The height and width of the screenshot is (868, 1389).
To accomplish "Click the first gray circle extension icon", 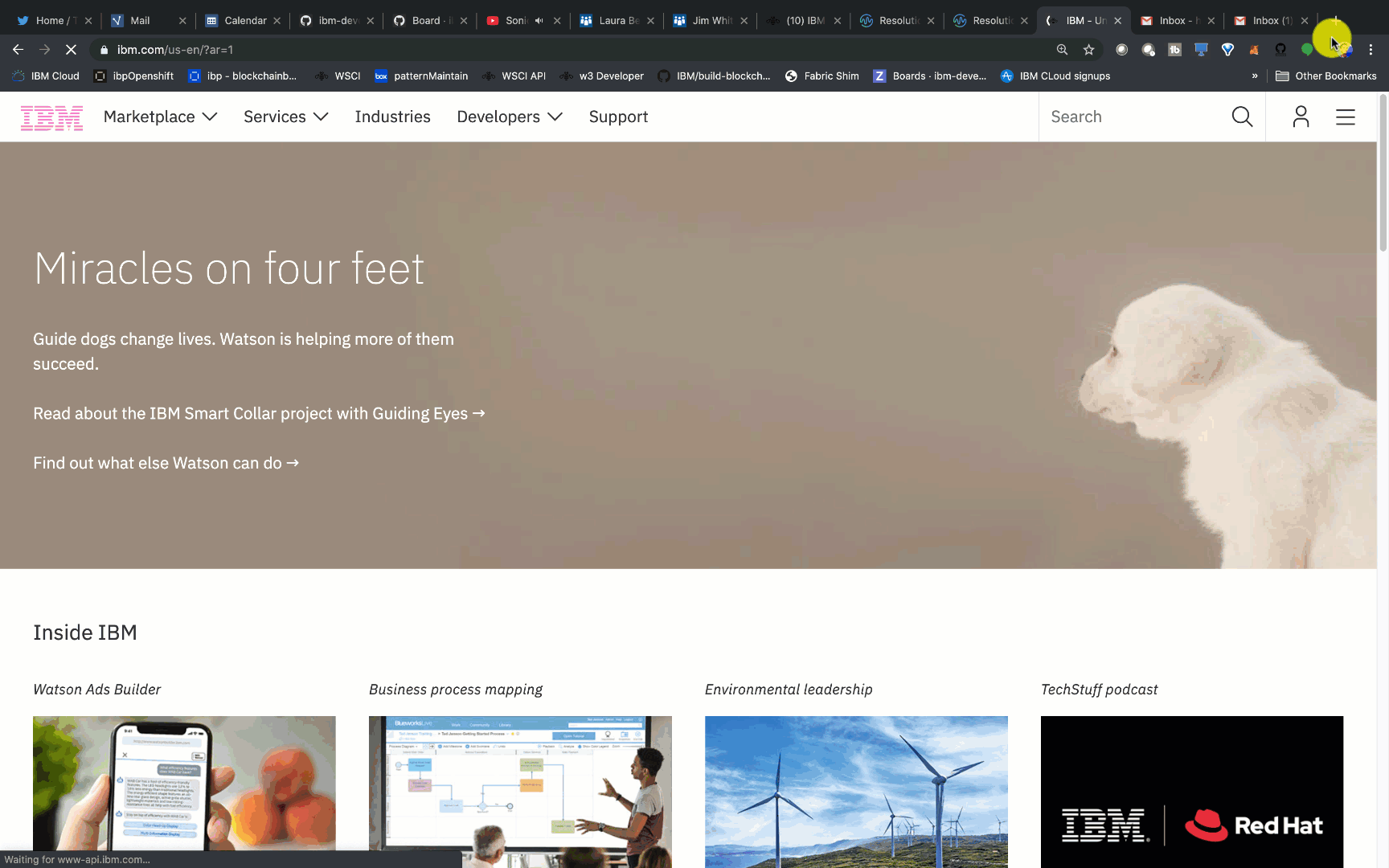I will tap(1121, 50).
